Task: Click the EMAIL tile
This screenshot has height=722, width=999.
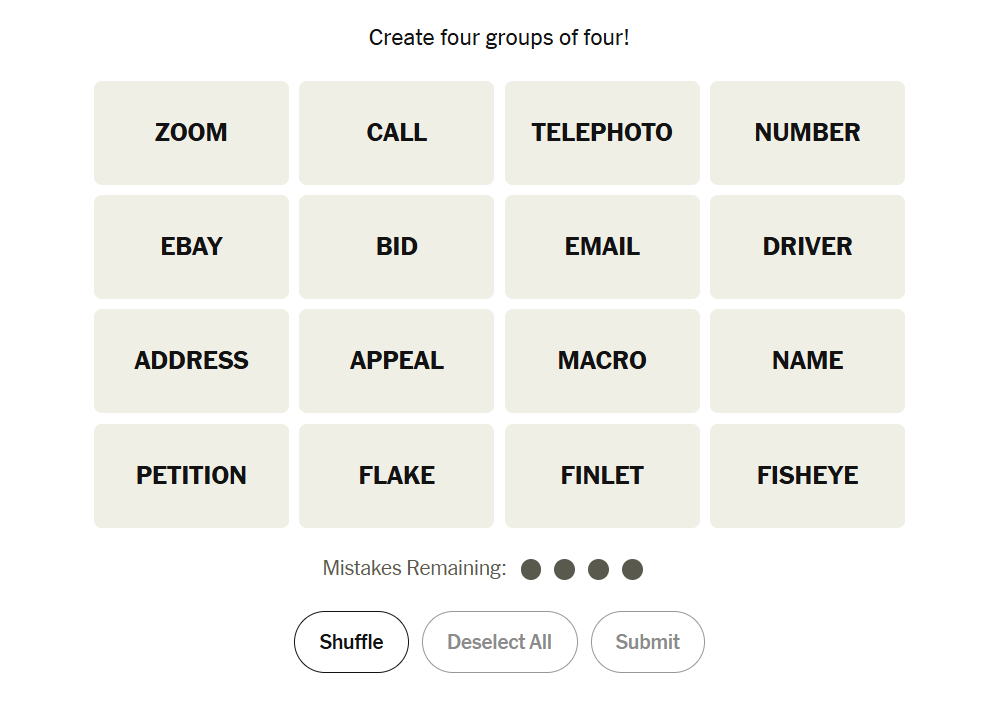Action: 602,247
